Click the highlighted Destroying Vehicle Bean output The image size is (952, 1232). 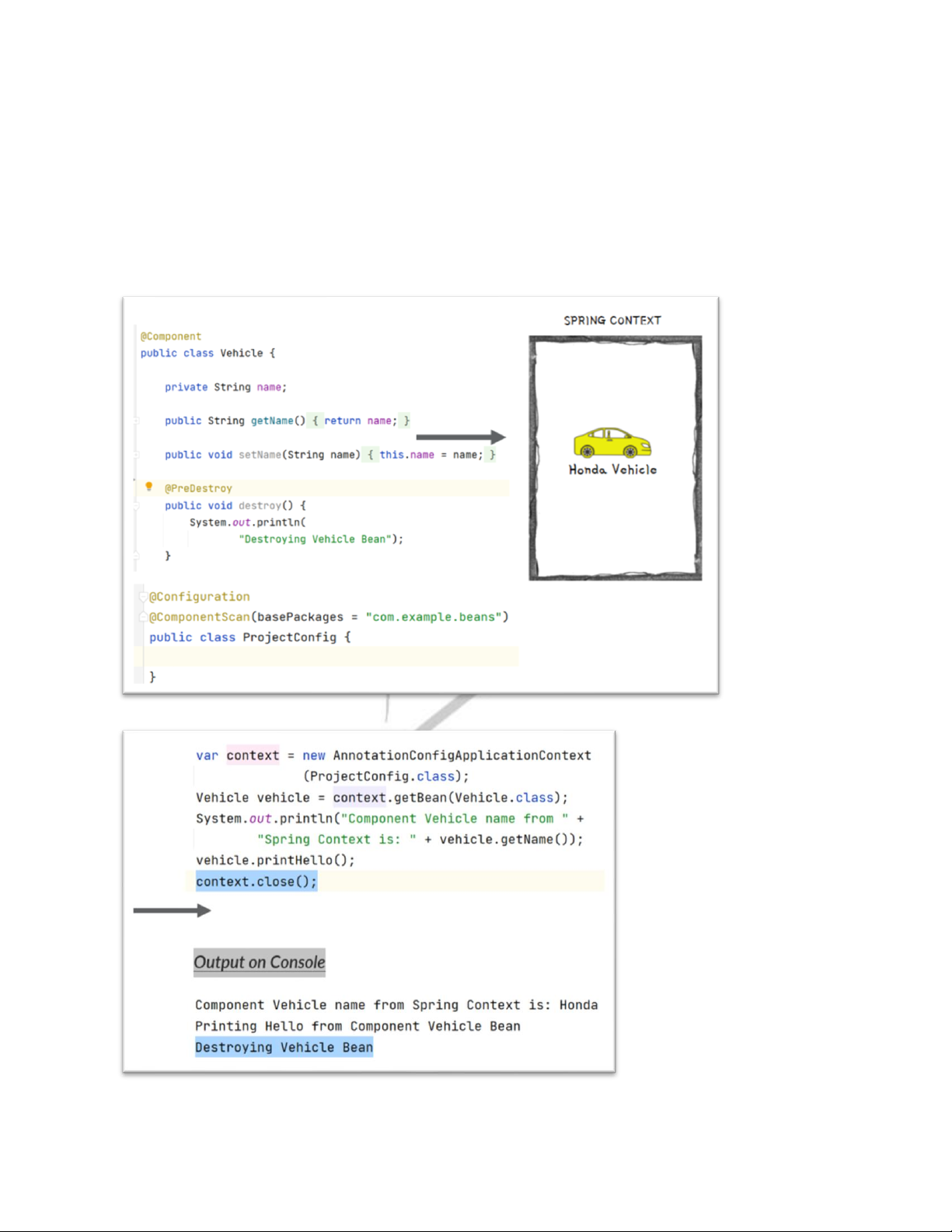(x=284, y=1047)
